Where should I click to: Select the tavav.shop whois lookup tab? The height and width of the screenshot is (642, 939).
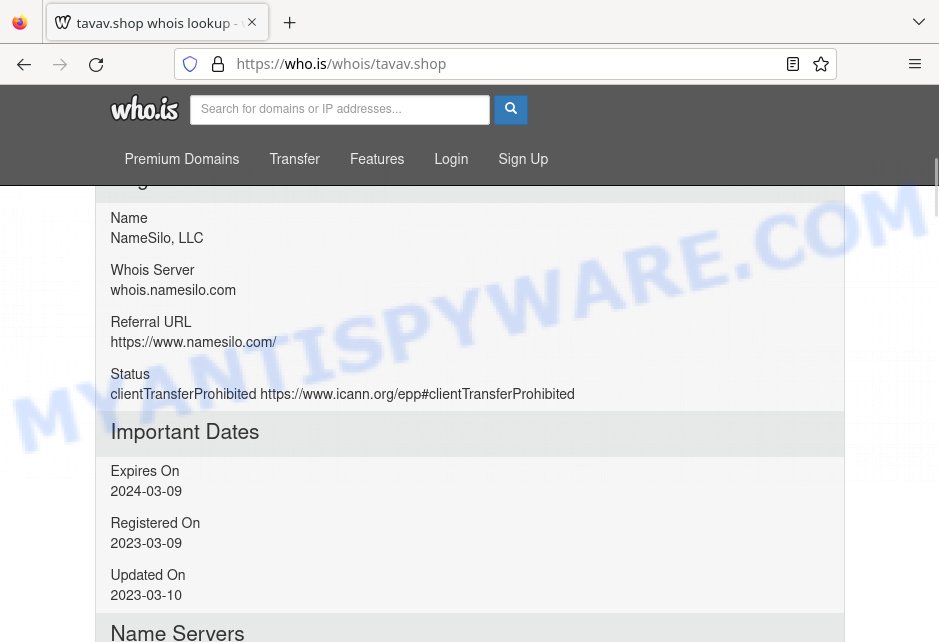point(157,22)
